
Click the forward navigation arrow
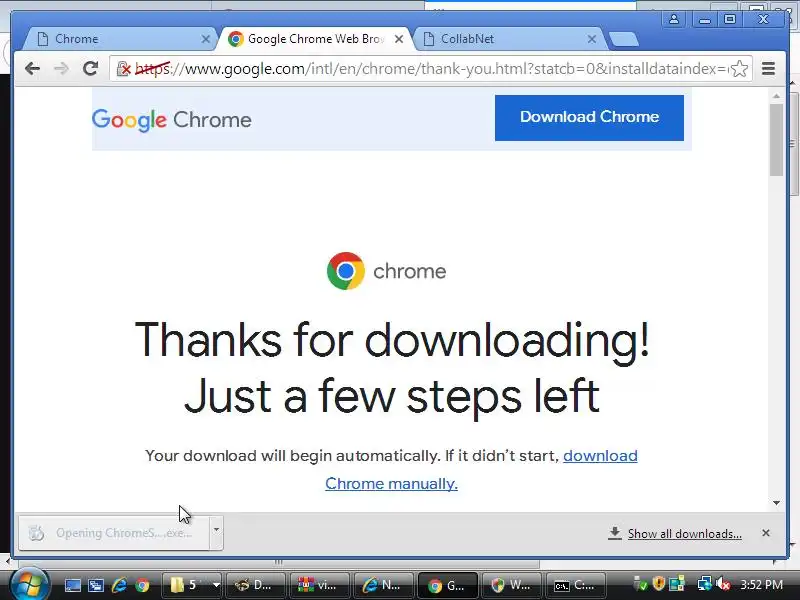[61, 68]
